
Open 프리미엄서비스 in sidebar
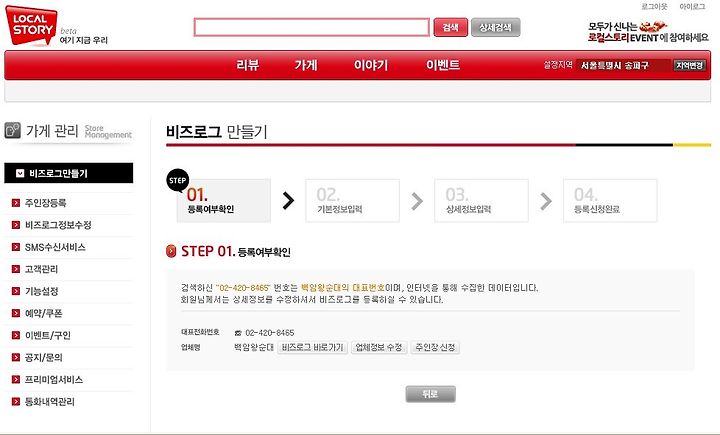54,380
